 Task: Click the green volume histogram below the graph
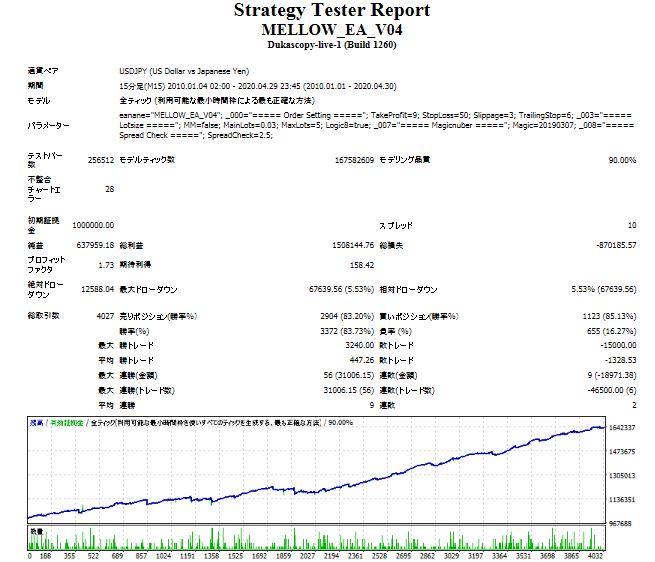[x=316, y=539]
